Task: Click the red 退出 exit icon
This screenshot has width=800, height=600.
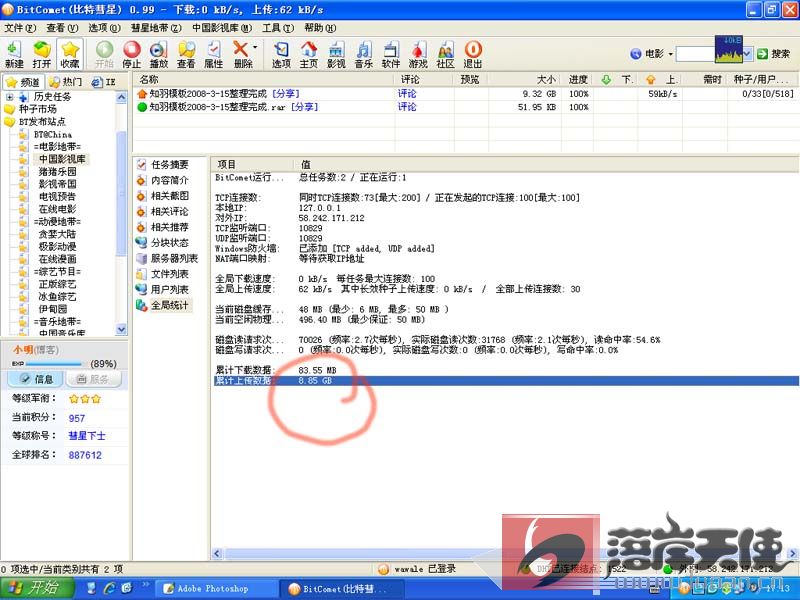Action: [x=473, y=54]
